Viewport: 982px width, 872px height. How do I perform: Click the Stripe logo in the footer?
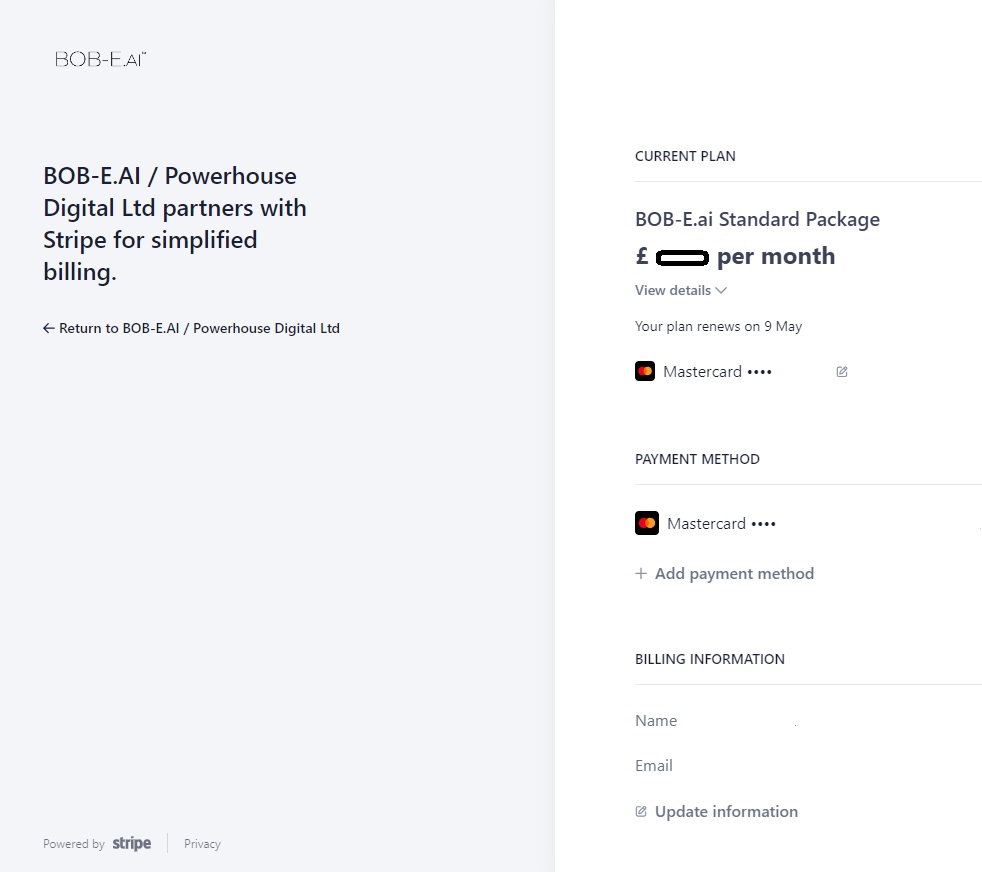coord(131,843)
